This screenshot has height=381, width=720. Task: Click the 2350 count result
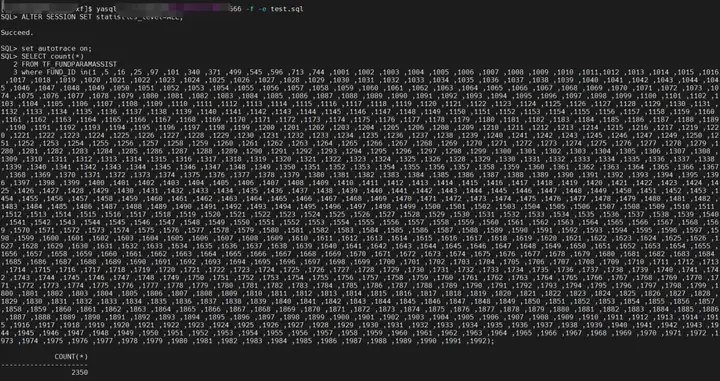(x=79, y=372)
